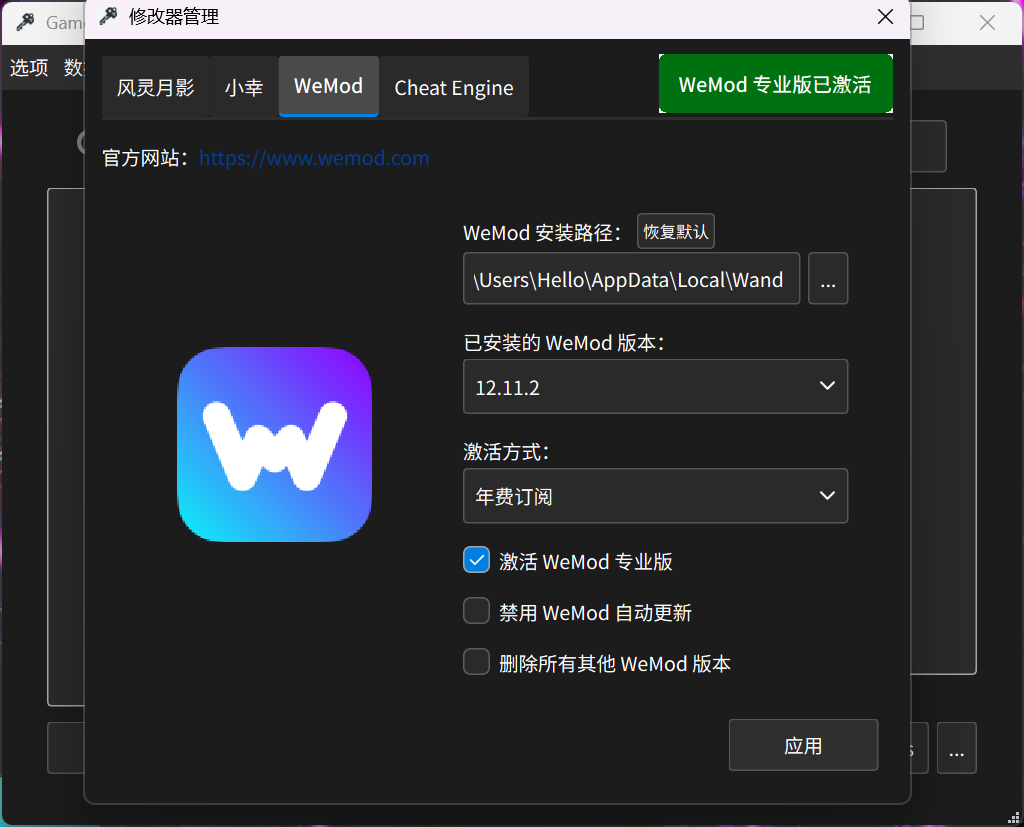Switch to the 风灵月影 tab
Viewport: 1024px width, 827px height.
point(155,87)
